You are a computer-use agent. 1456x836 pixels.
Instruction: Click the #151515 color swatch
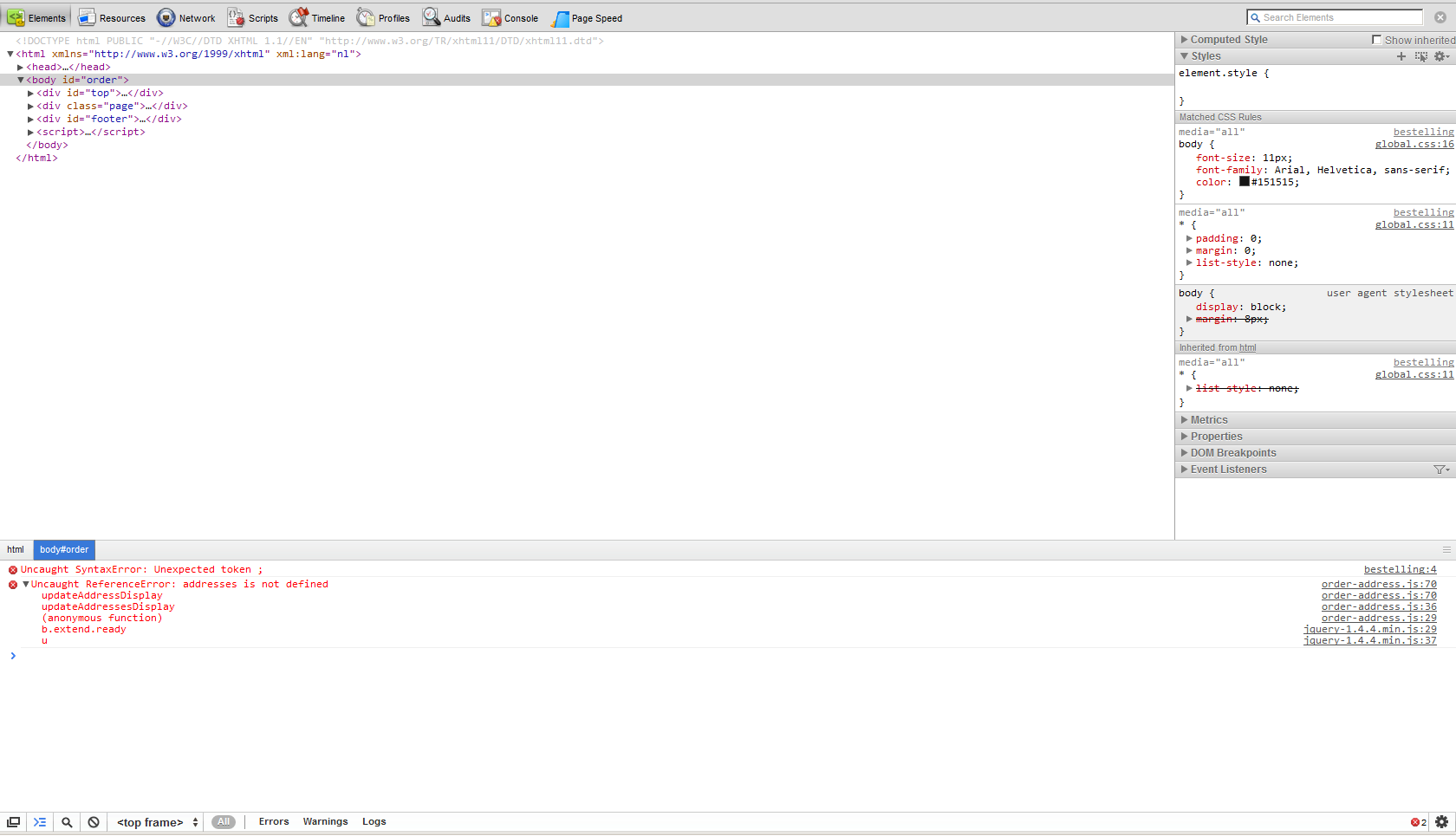pyautogui.click(x=1245, y=182)
